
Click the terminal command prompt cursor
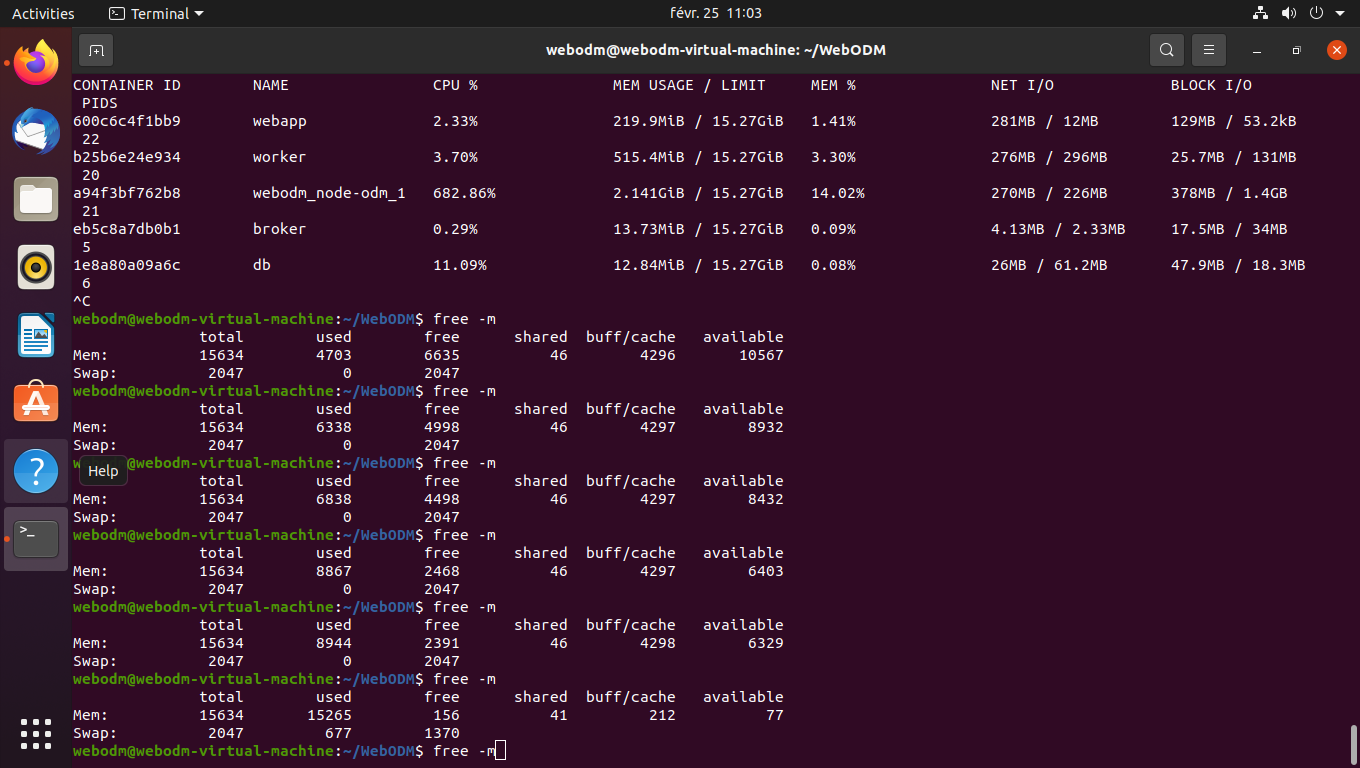(x=500, y=750)
